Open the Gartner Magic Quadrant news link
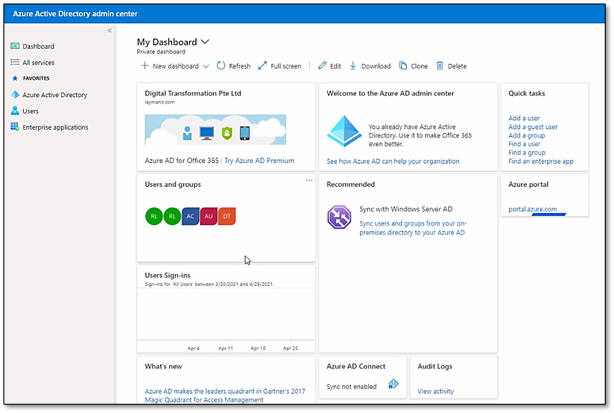 tap(225, 395)
